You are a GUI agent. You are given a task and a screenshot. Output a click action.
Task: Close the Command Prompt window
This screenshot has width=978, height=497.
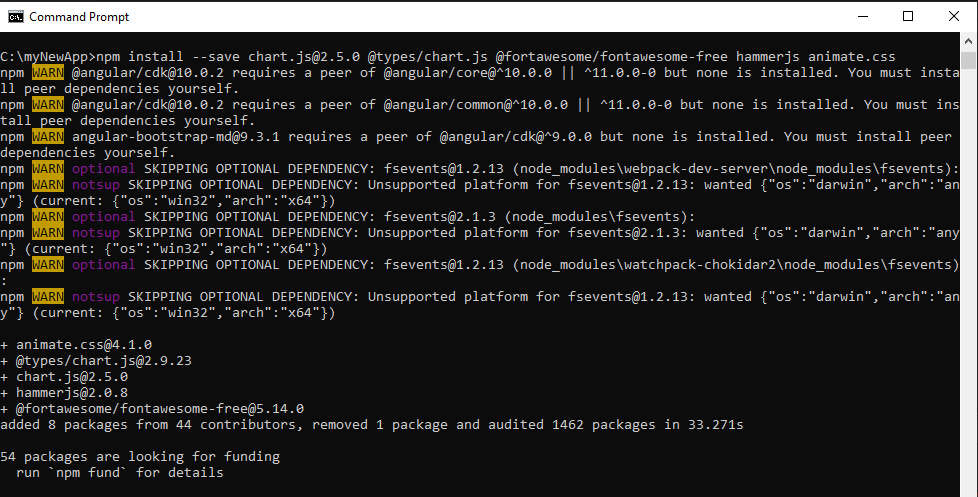click(954, 16)
